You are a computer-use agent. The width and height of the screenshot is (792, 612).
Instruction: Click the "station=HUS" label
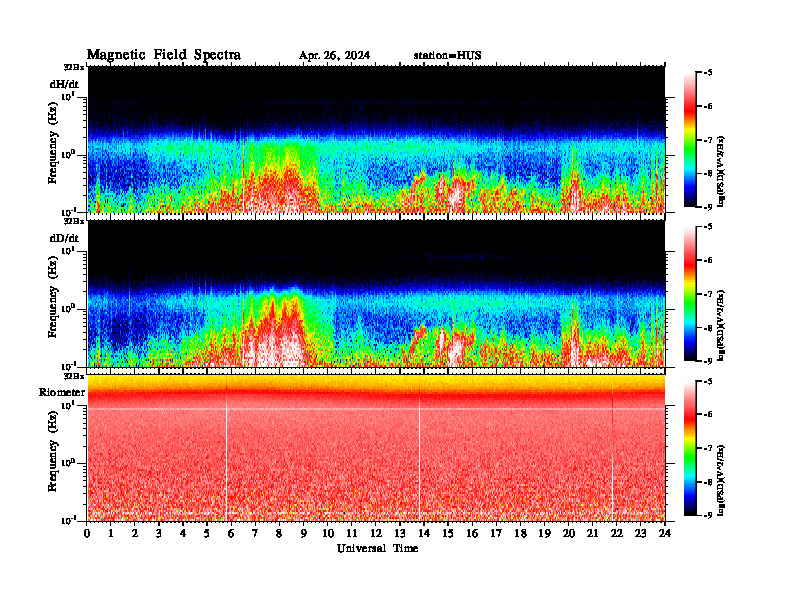tap(448, 56)
